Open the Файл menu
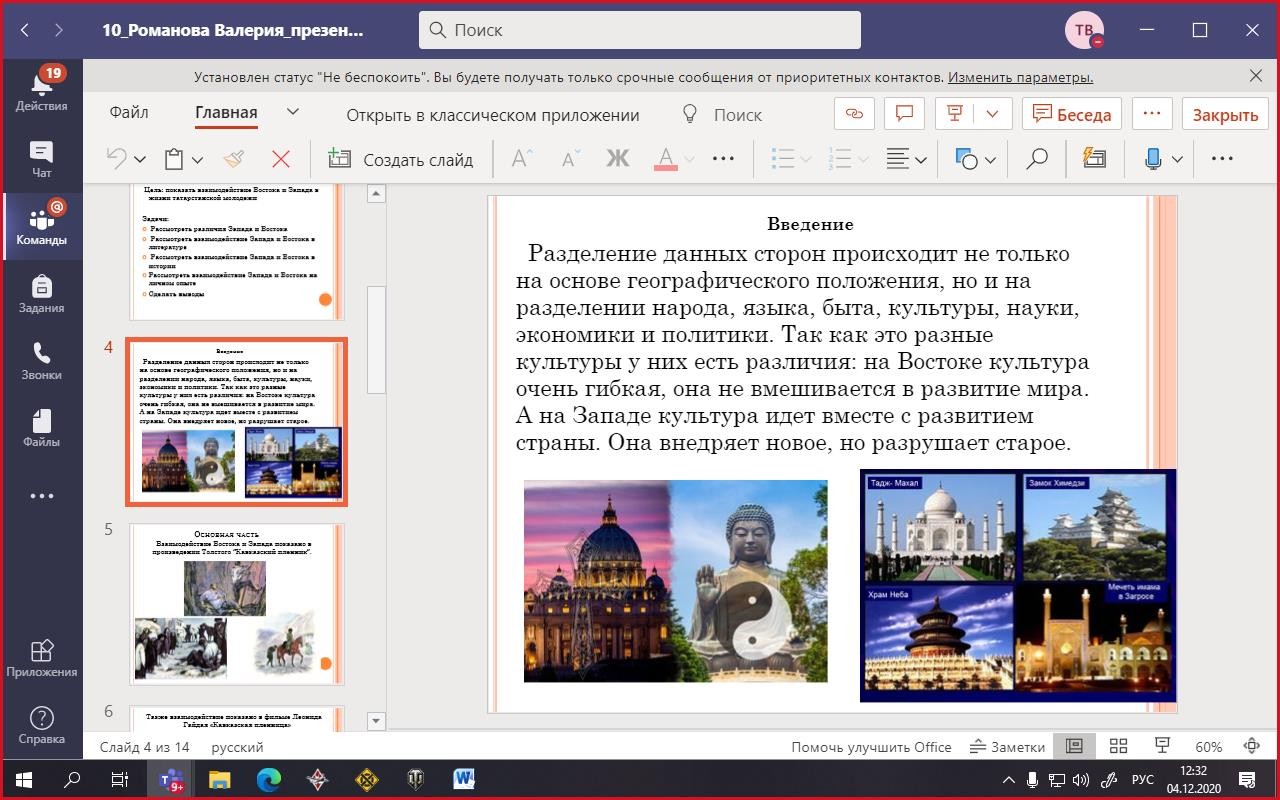 click(129, 113)
